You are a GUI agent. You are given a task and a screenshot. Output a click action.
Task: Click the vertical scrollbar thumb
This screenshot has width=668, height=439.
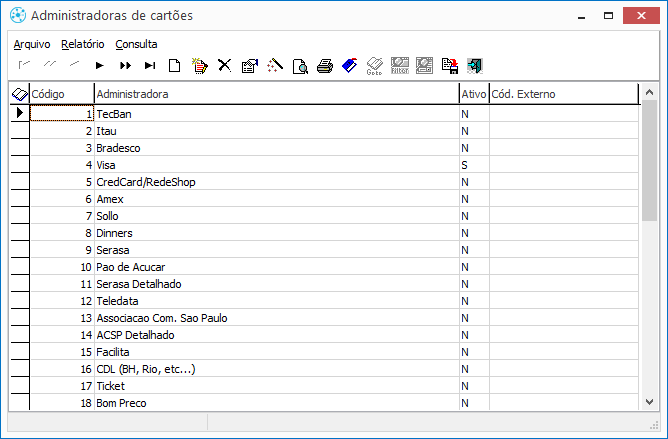coord(649,161)
